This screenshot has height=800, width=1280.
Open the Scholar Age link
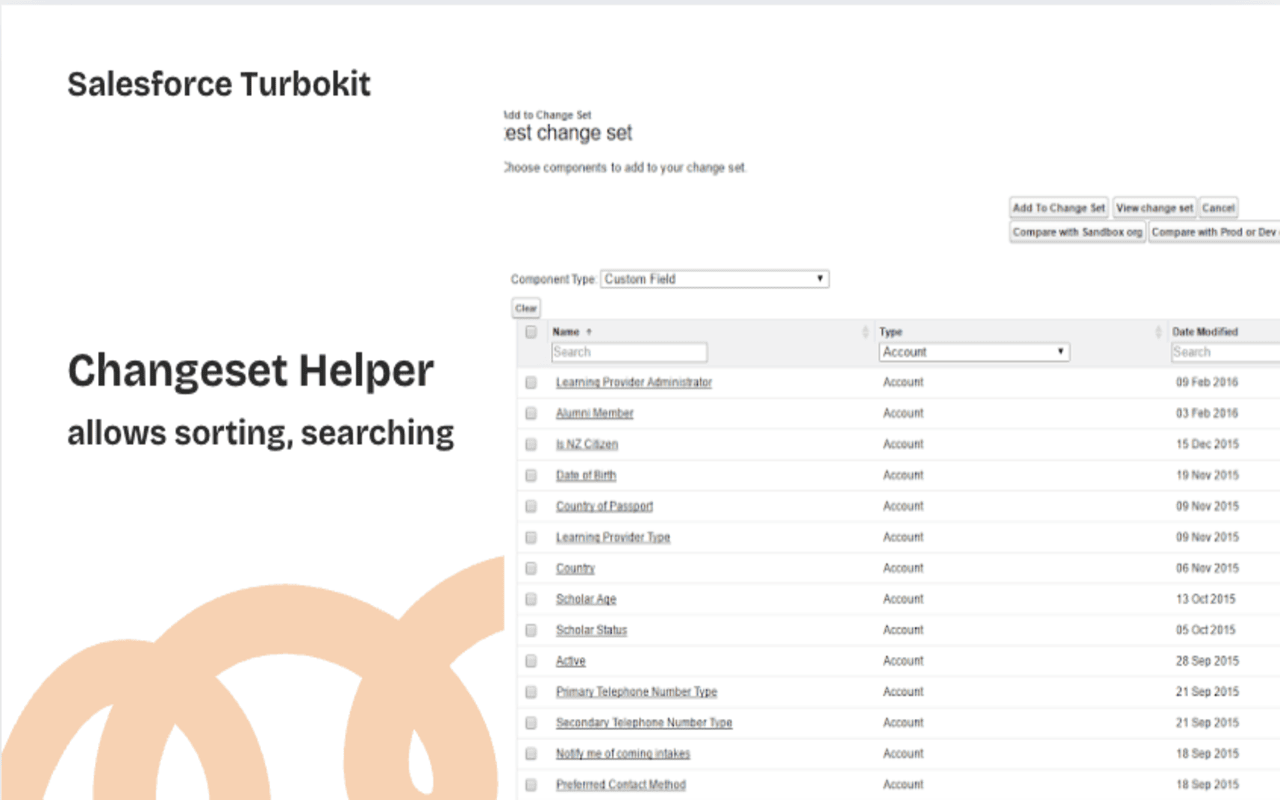tap(586, 600)
